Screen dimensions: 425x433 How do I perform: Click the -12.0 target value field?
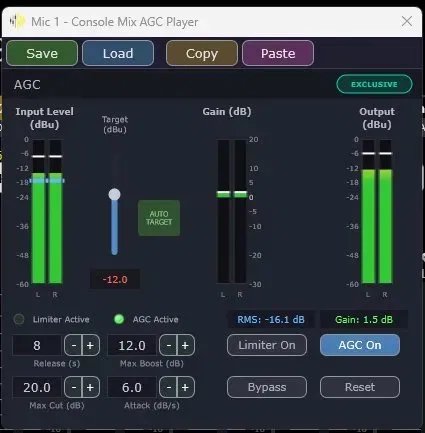(115, 279)
